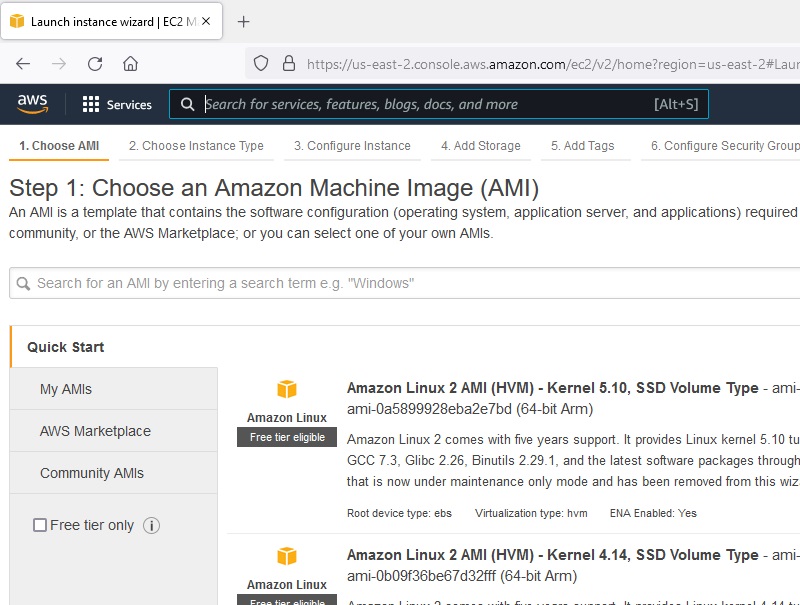Open new browser tab with plus icon
The width and height of the screenshot is (800, 605).
(243, 21)
